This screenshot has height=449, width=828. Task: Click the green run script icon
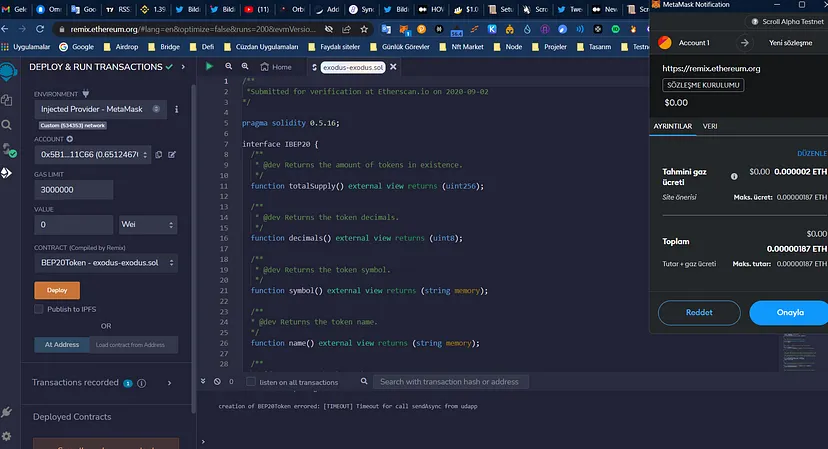pyautogui.click(x=209, y=67)
